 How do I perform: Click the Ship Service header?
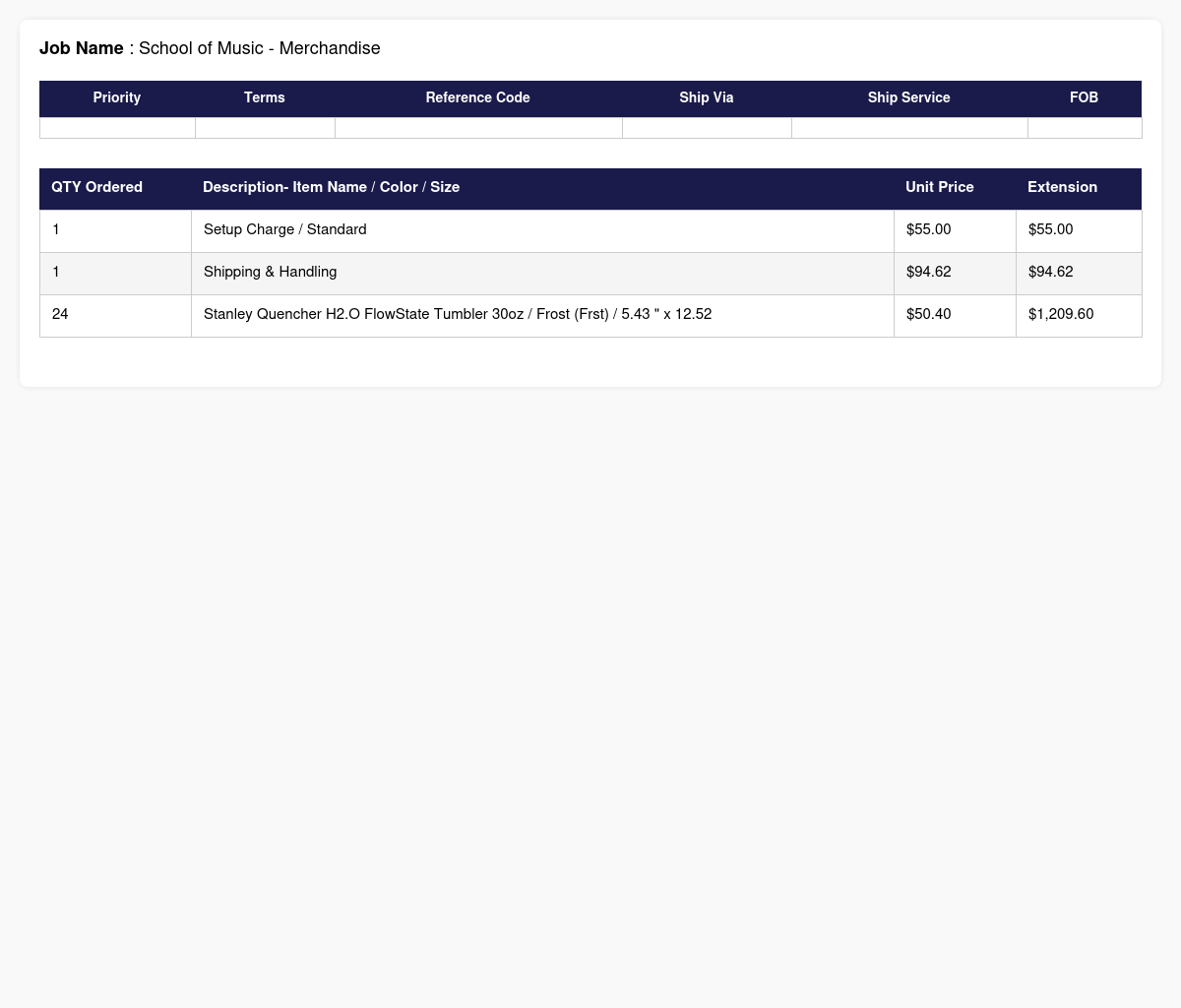pos(909,98)
